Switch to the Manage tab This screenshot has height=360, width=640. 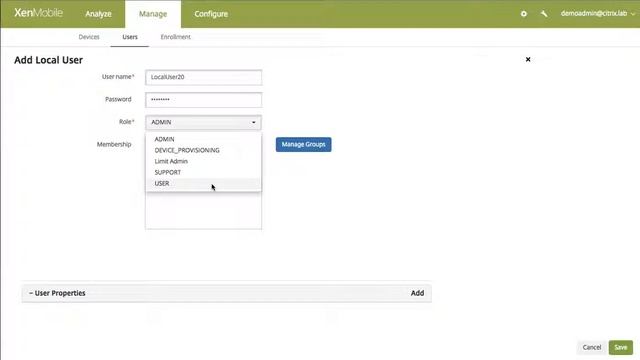coord(153,14)
